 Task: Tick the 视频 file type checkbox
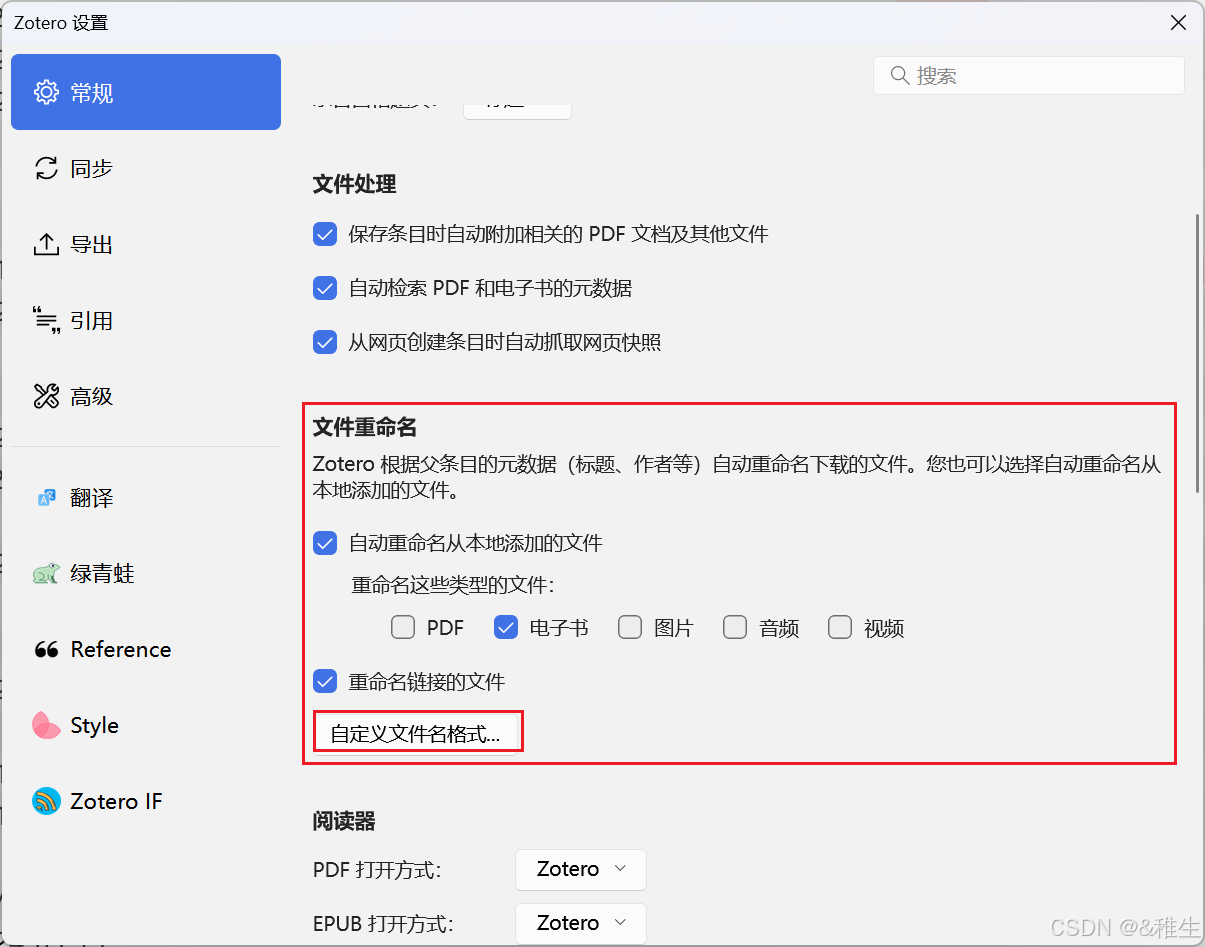[840, 628]
